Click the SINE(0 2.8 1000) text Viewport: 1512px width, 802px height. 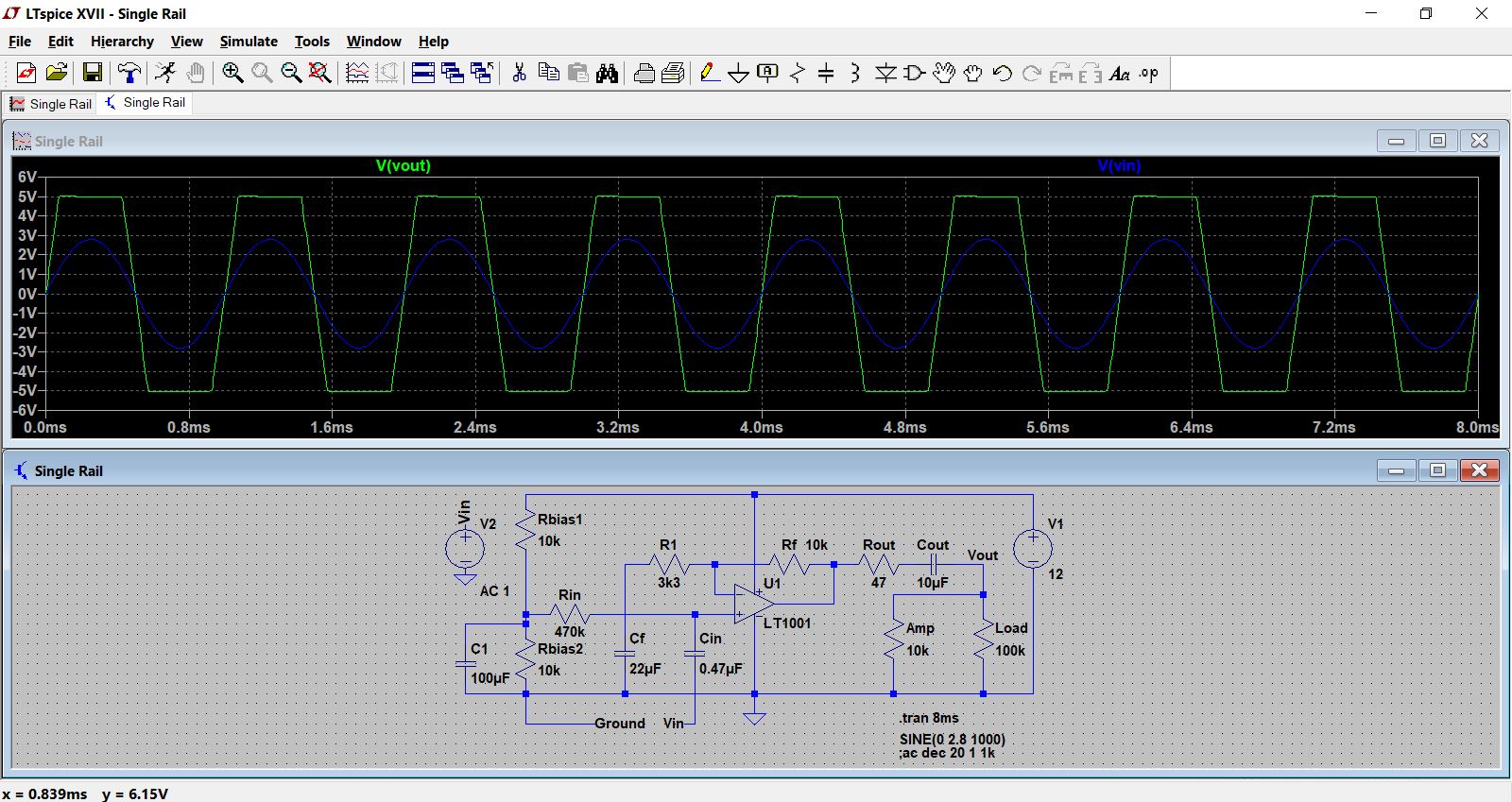pyautogui.click(x=953, y=740)
